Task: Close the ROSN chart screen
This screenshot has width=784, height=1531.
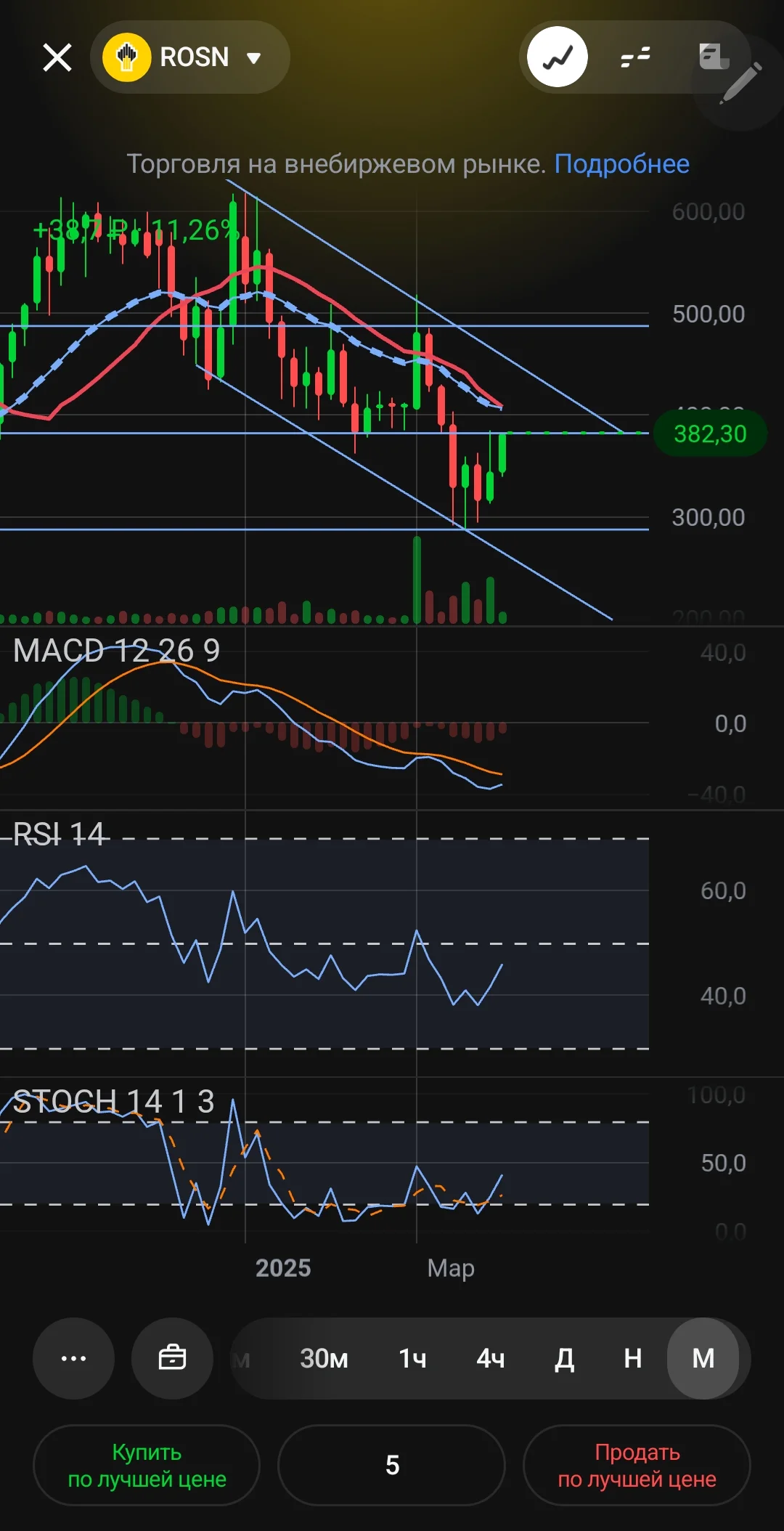Action: coord(57,57)
